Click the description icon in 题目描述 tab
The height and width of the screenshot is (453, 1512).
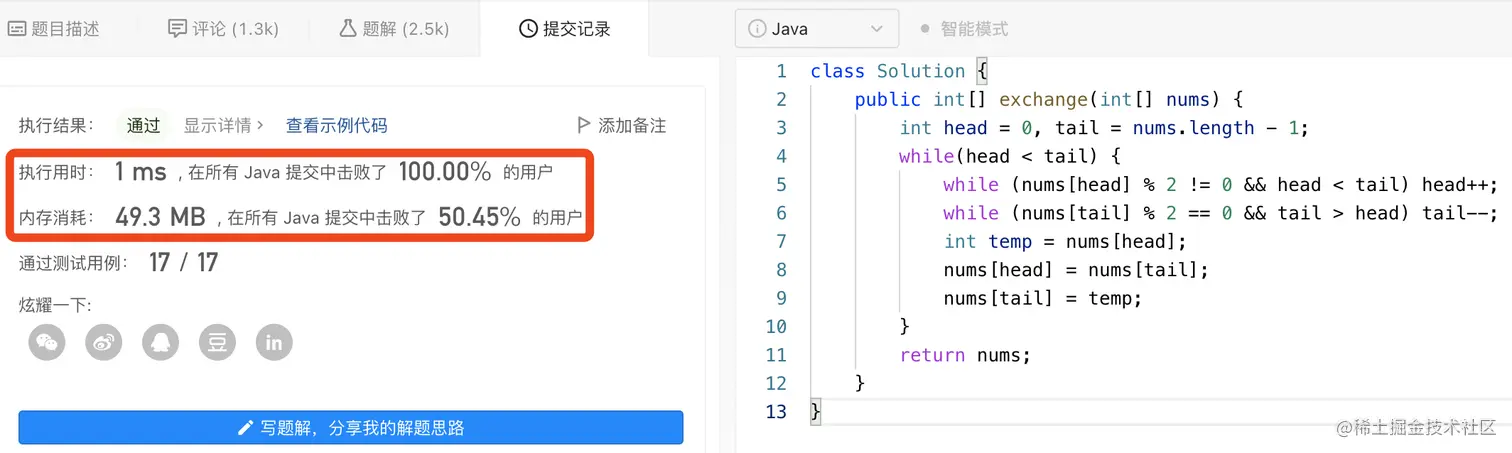point(16,29)
